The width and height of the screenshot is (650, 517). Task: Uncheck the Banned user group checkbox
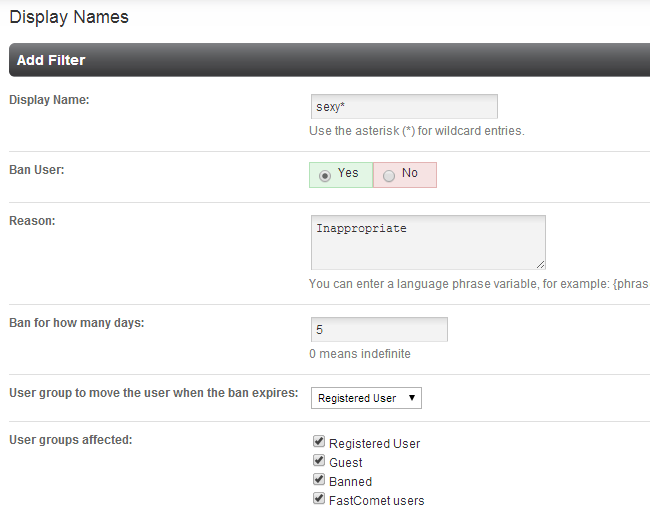(319, 480)
